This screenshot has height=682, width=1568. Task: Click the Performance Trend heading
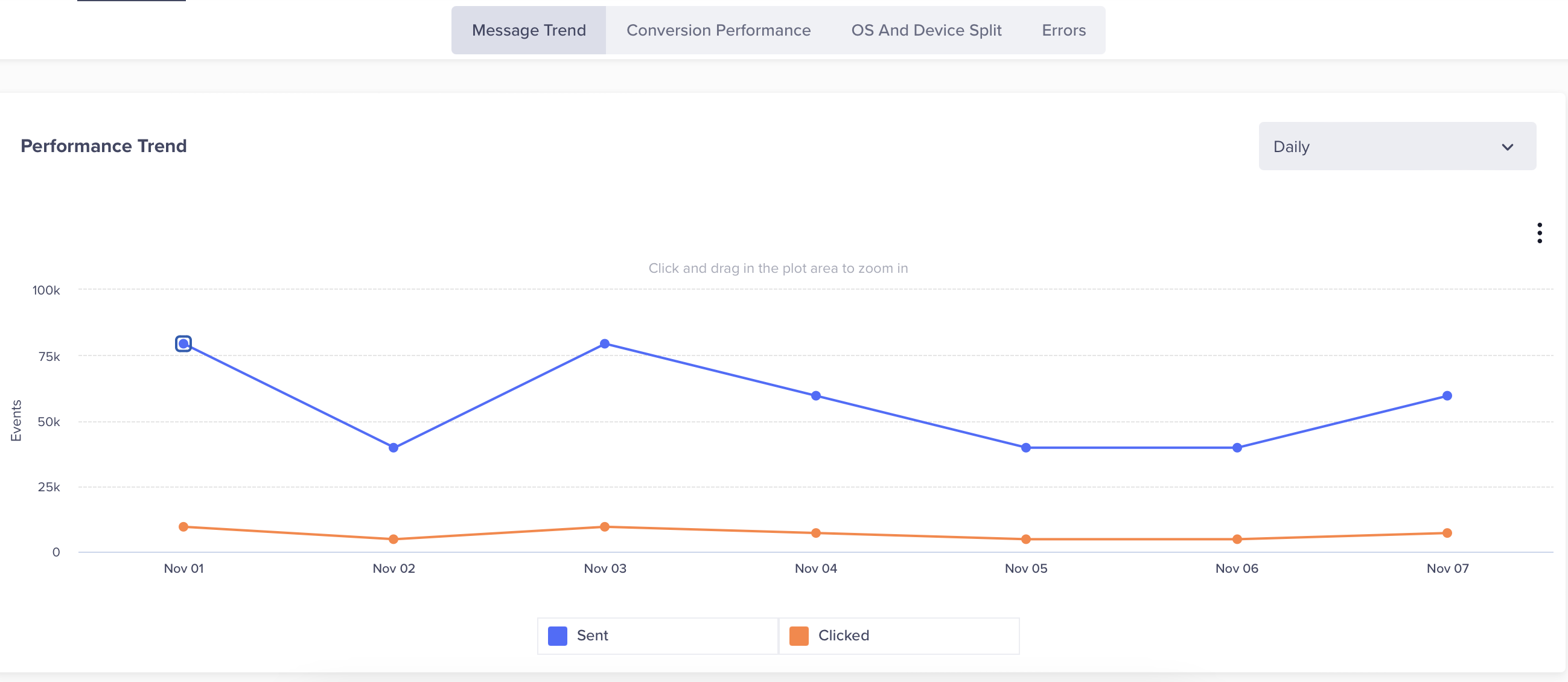click(103, 146)
